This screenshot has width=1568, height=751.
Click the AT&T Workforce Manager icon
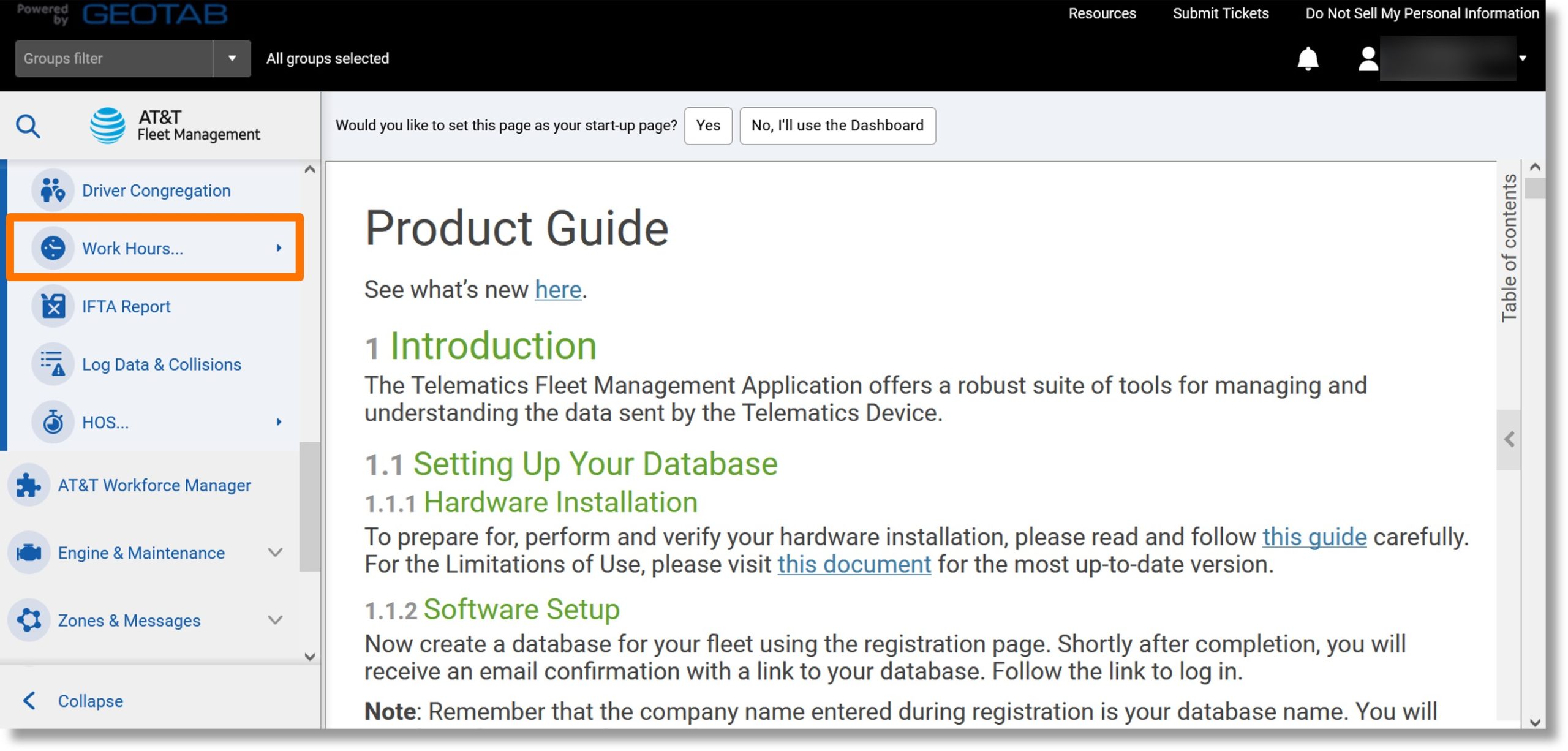pos(30,485)
